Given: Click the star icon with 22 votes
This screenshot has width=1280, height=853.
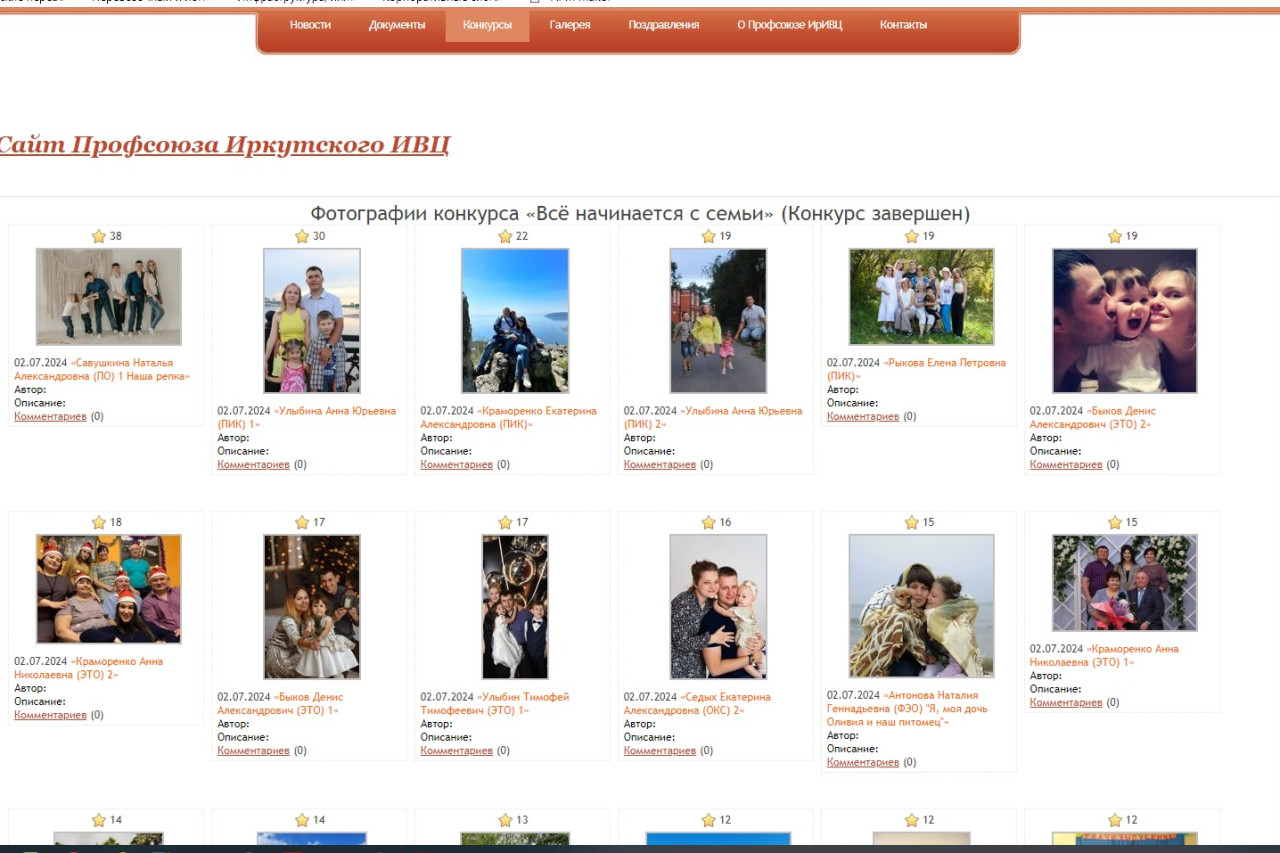Looking at the screenshot, I should (x=505, y=237).
